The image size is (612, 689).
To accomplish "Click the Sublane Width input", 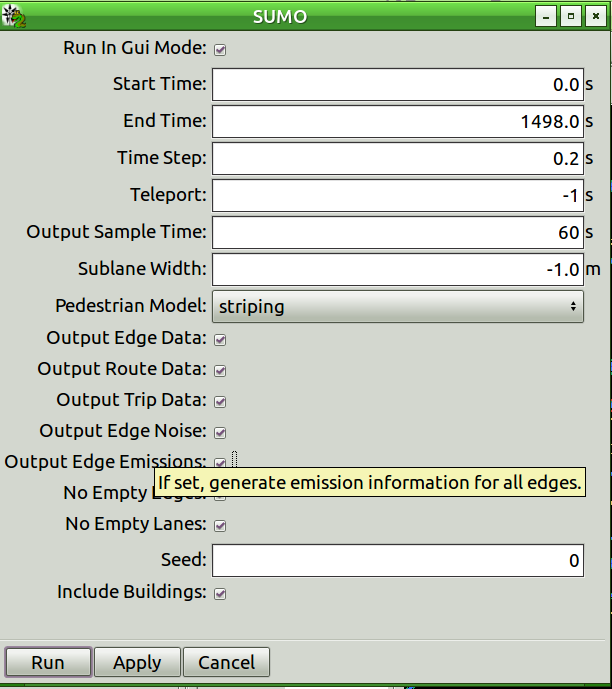I will (397, 270).
